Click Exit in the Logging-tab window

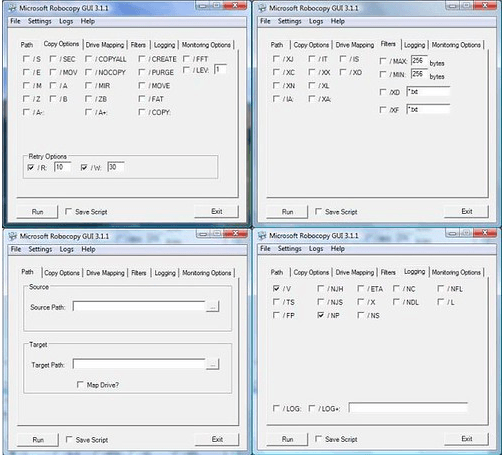pos(466,439)
